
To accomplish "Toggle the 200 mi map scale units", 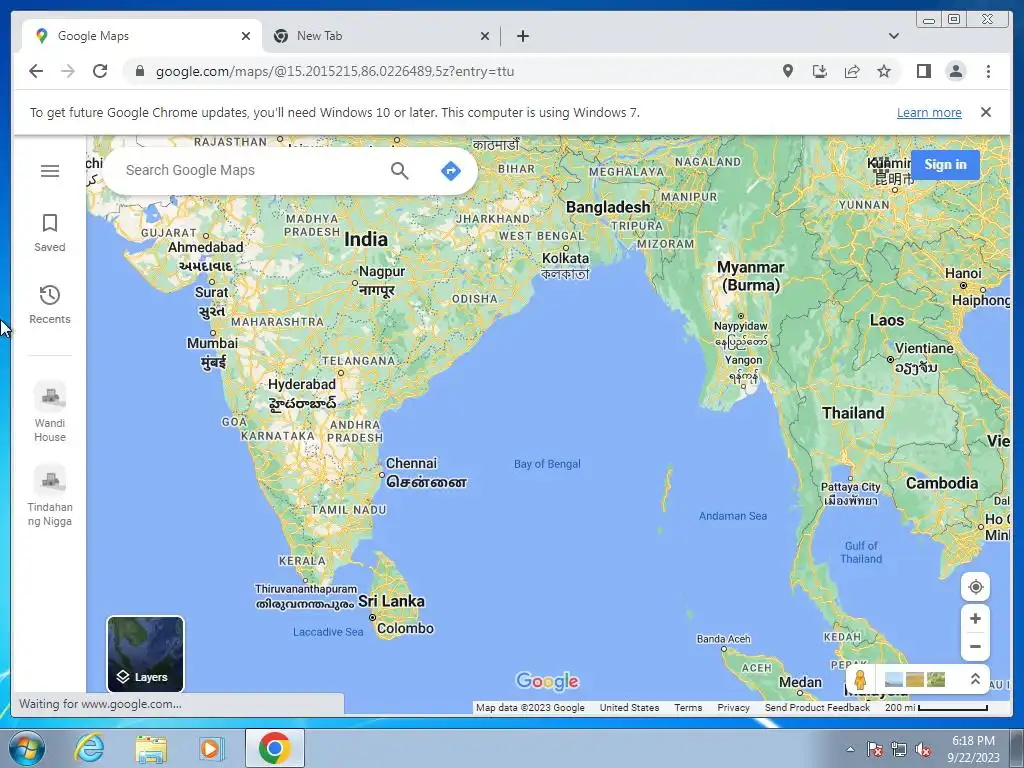I will 936,707.
